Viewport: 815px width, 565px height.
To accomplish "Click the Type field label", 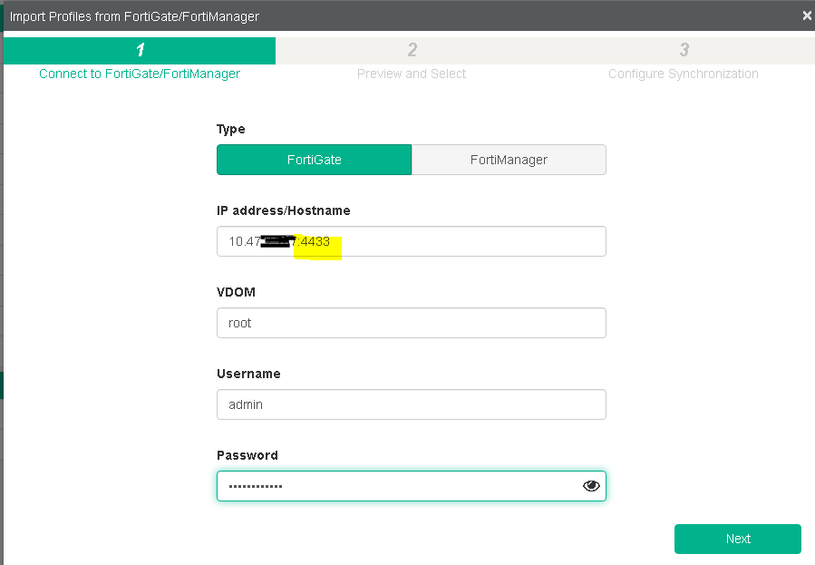I will click(231, 129).
